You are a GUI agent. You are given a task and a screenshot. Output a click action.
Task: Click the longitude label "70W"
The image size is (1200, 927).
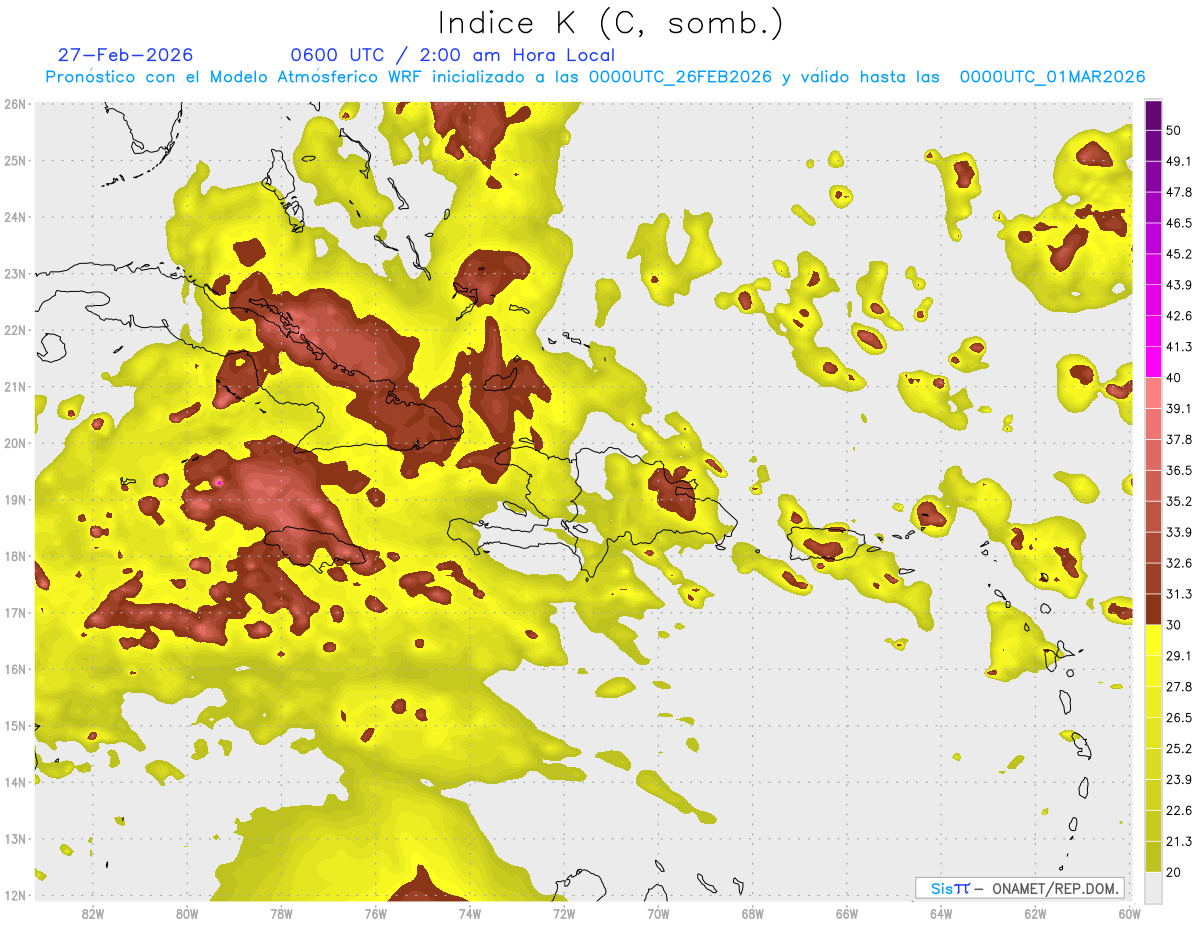tap(658, 913)
